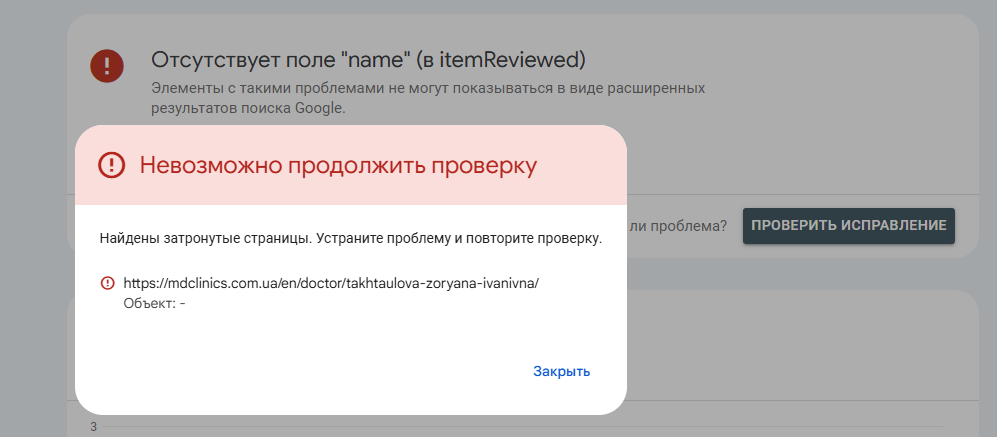Click the Объект: - label
This screenshot has width=997, height=437.
(155, 303)
